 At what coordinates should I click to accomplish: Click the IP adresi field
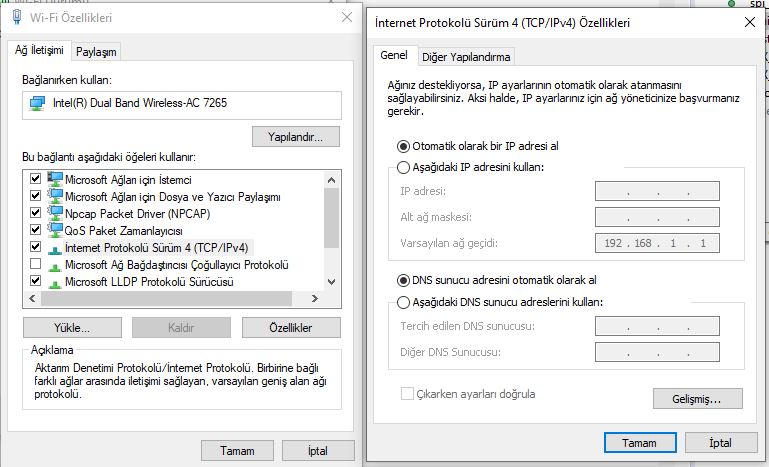[x=657, y=191]
